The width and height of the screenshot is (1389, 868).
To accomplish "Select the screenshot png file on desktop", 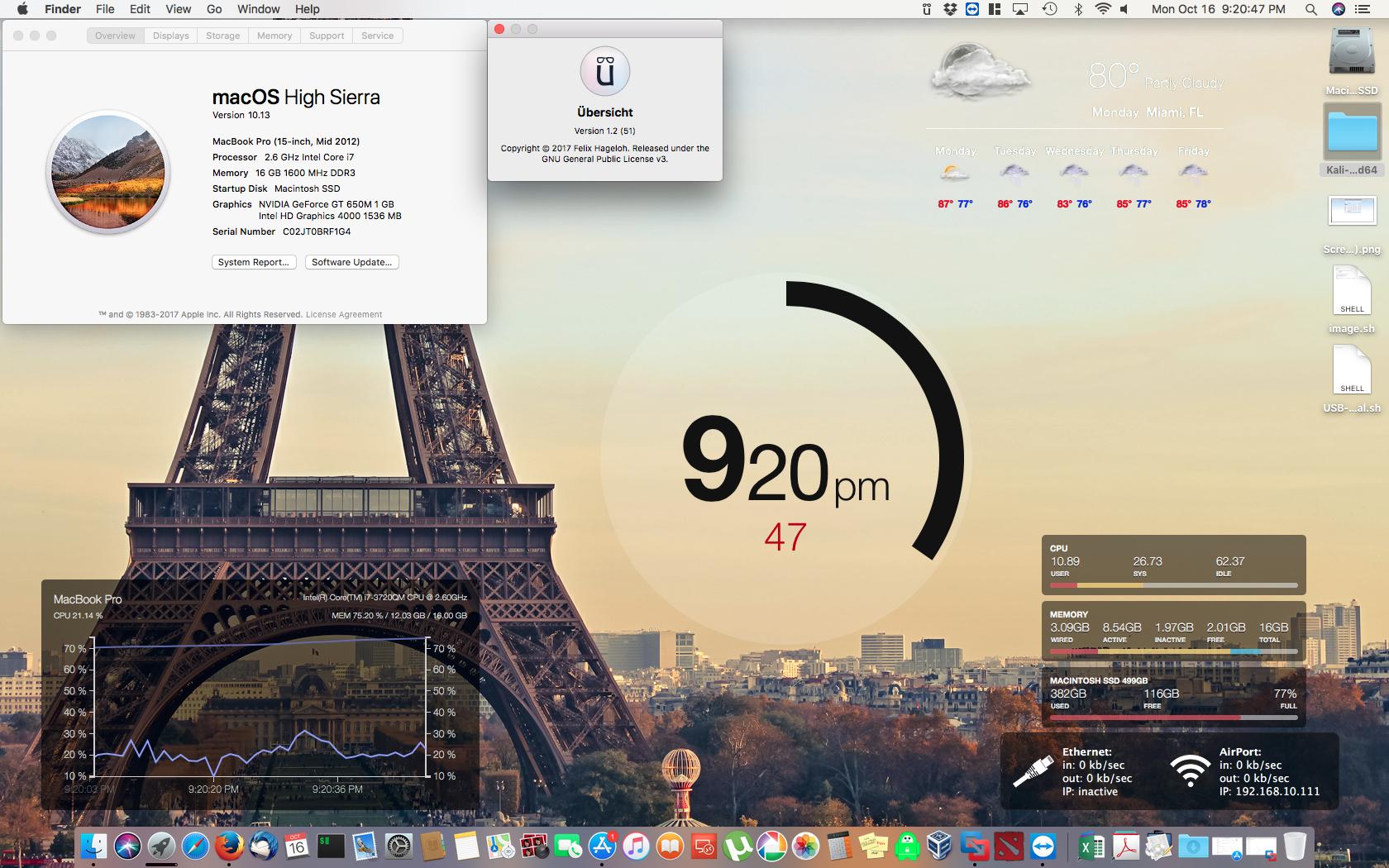I will 1352,225.
